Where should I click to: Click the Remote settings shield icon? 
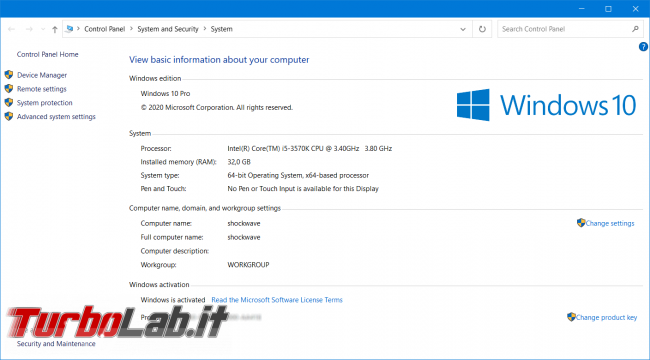(9, 88)
